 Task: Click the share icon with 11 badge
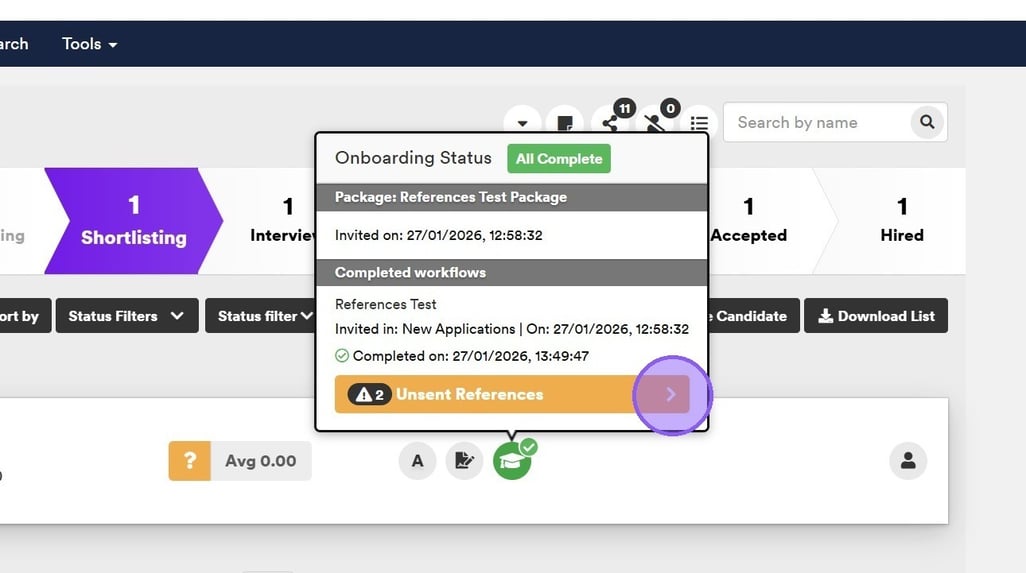click(x=610, y=123)
